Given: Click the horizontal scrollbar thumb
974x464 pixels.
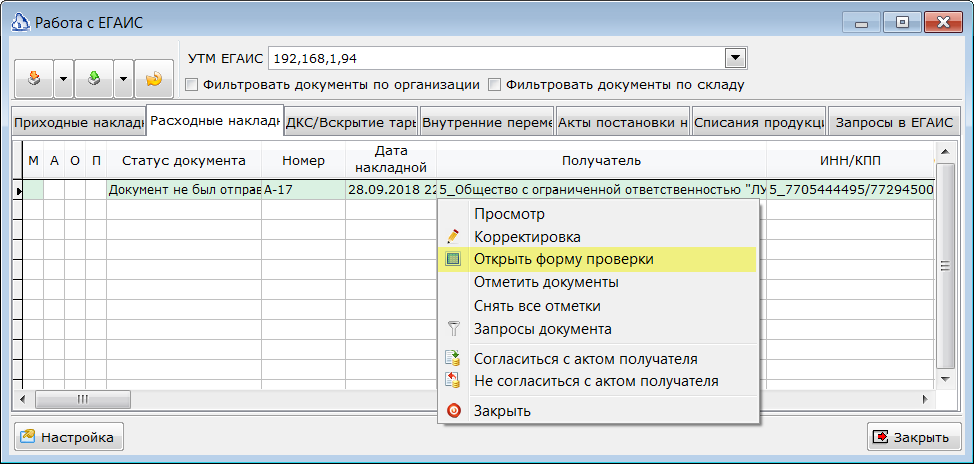Looking at the screenshot, I should click(x=83, y=399).
